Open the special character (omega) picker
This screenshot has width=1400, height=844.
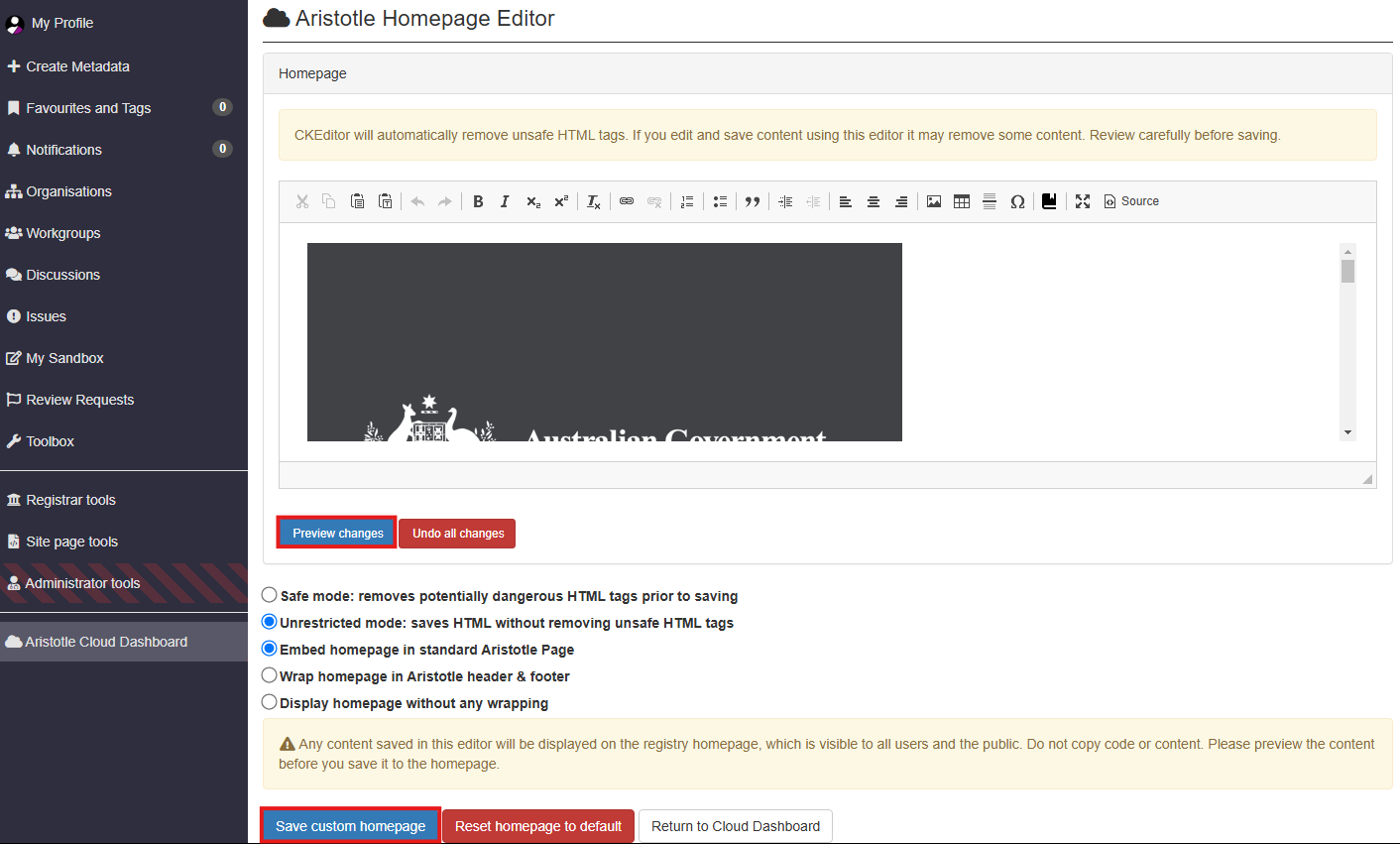tap(1017, 201)
